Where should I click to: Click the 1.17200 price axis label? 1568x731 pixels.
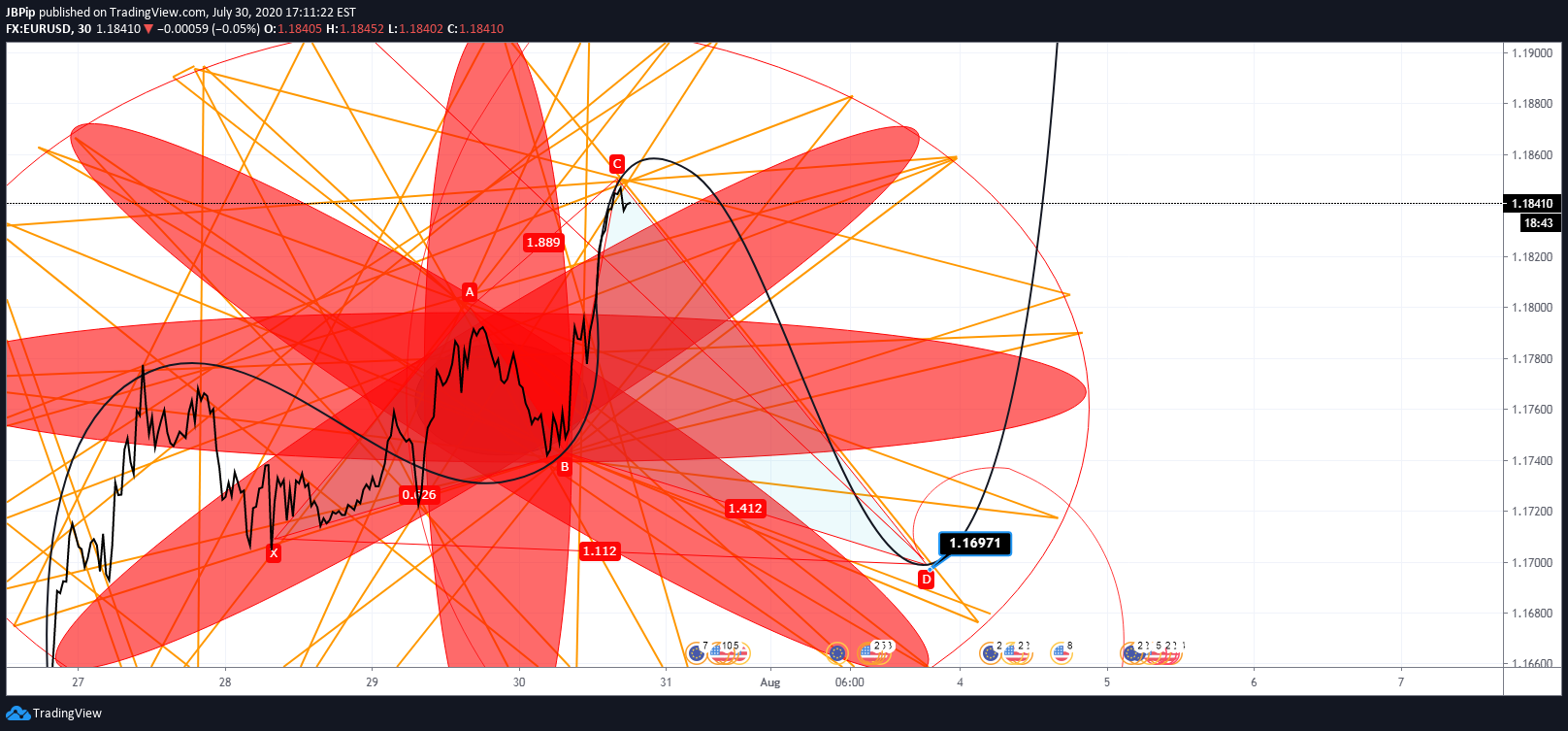click(x=1532, y=512)
